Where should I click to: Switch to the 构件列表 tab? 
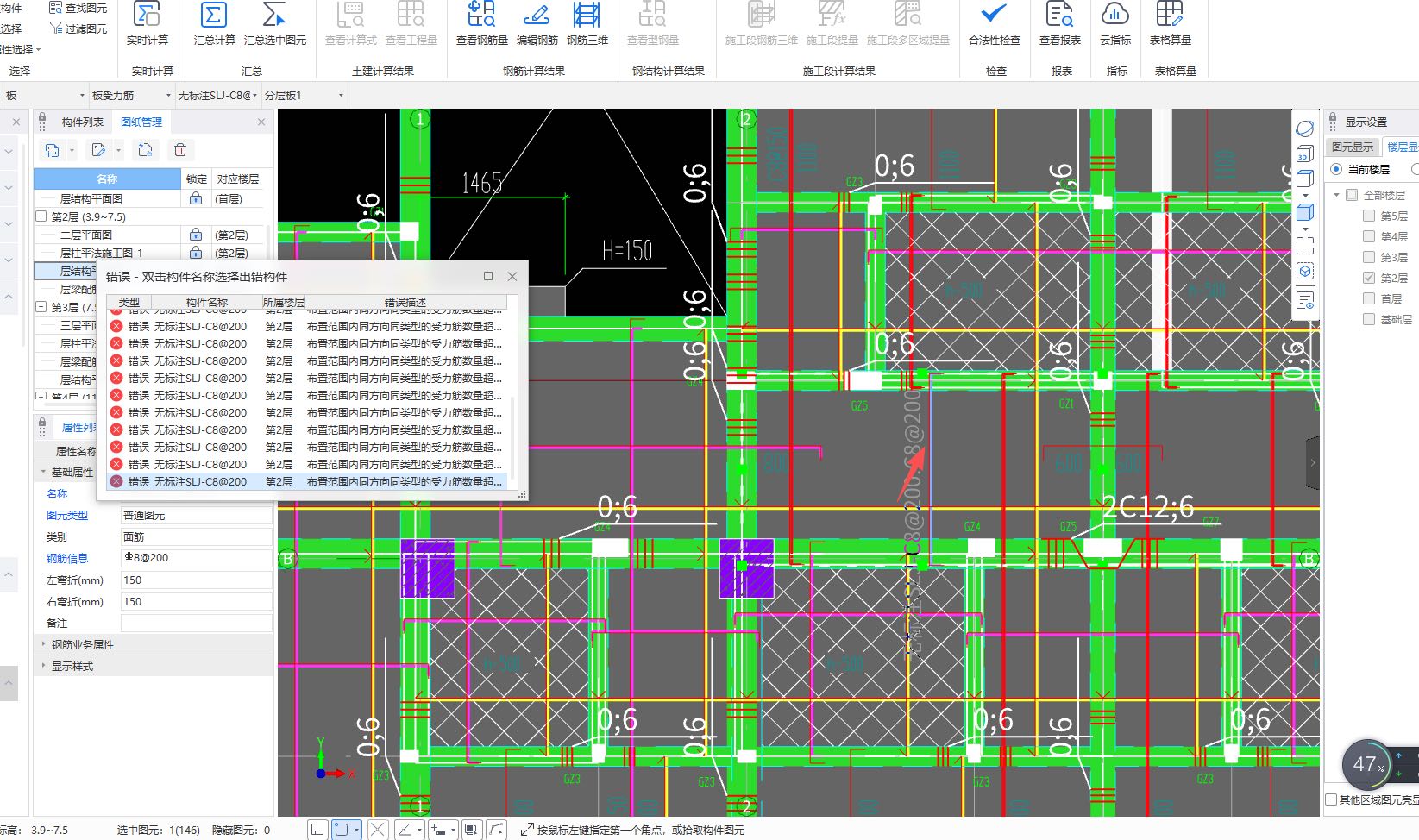point(82,122)
